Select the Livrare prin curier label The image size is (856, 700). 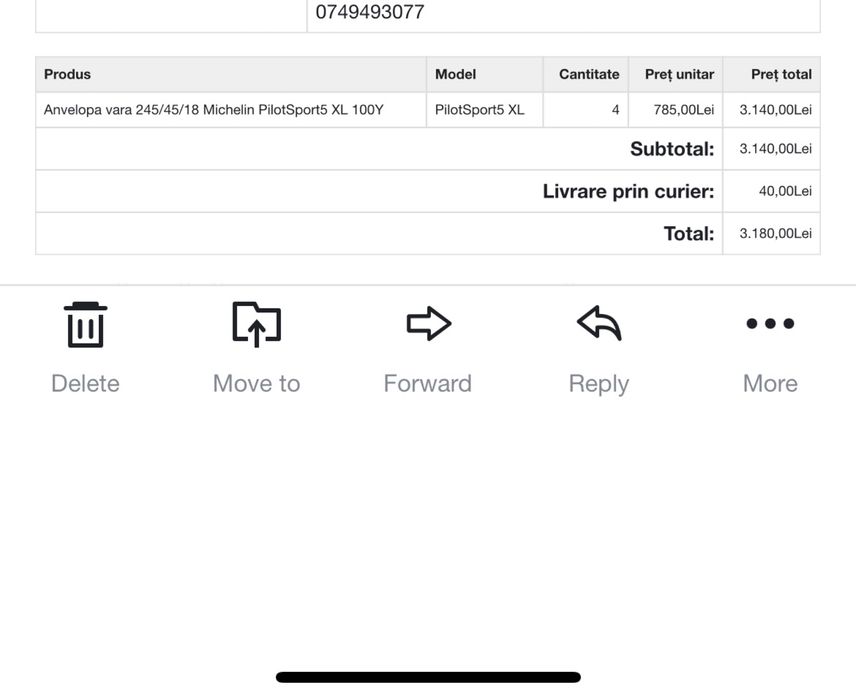point(628,191)
